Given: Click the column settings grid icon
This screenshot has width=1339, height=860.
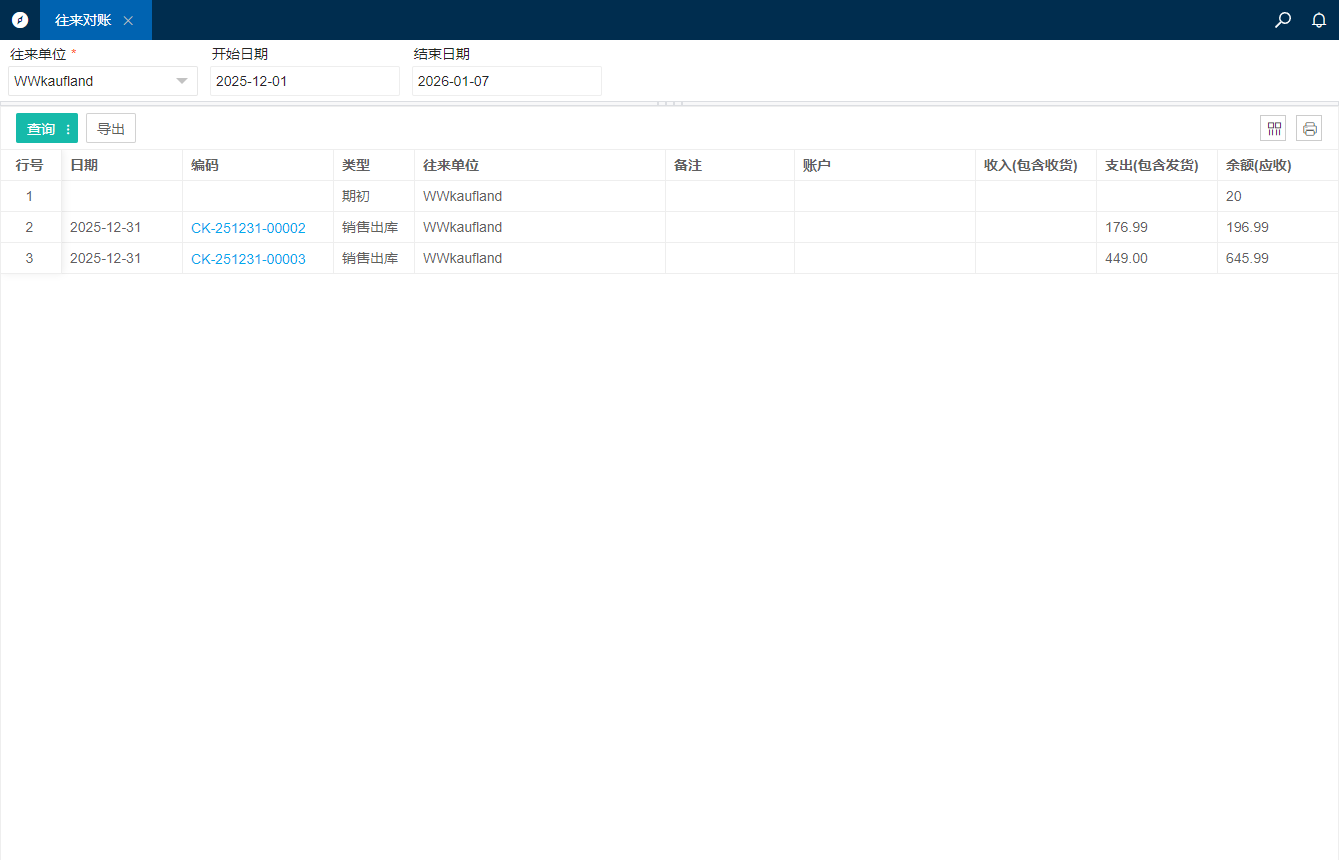Looking at the screenshot, I should 1273,128.
